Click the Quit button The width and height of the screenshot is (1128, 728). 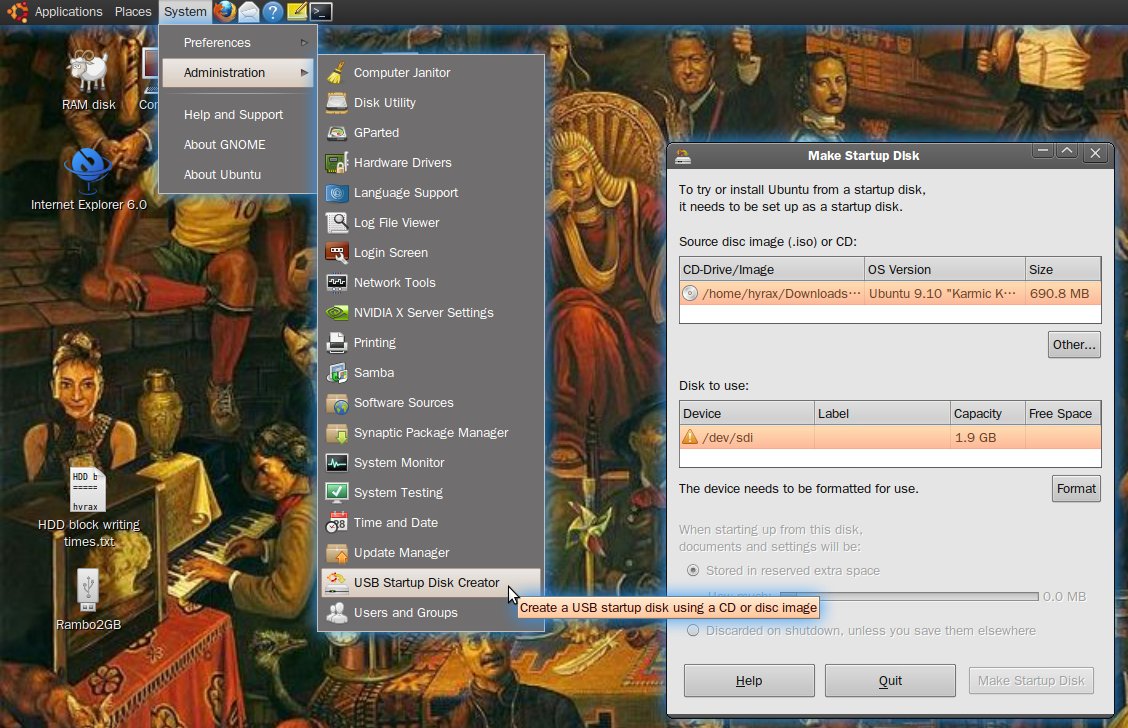(x=890, y=681)
